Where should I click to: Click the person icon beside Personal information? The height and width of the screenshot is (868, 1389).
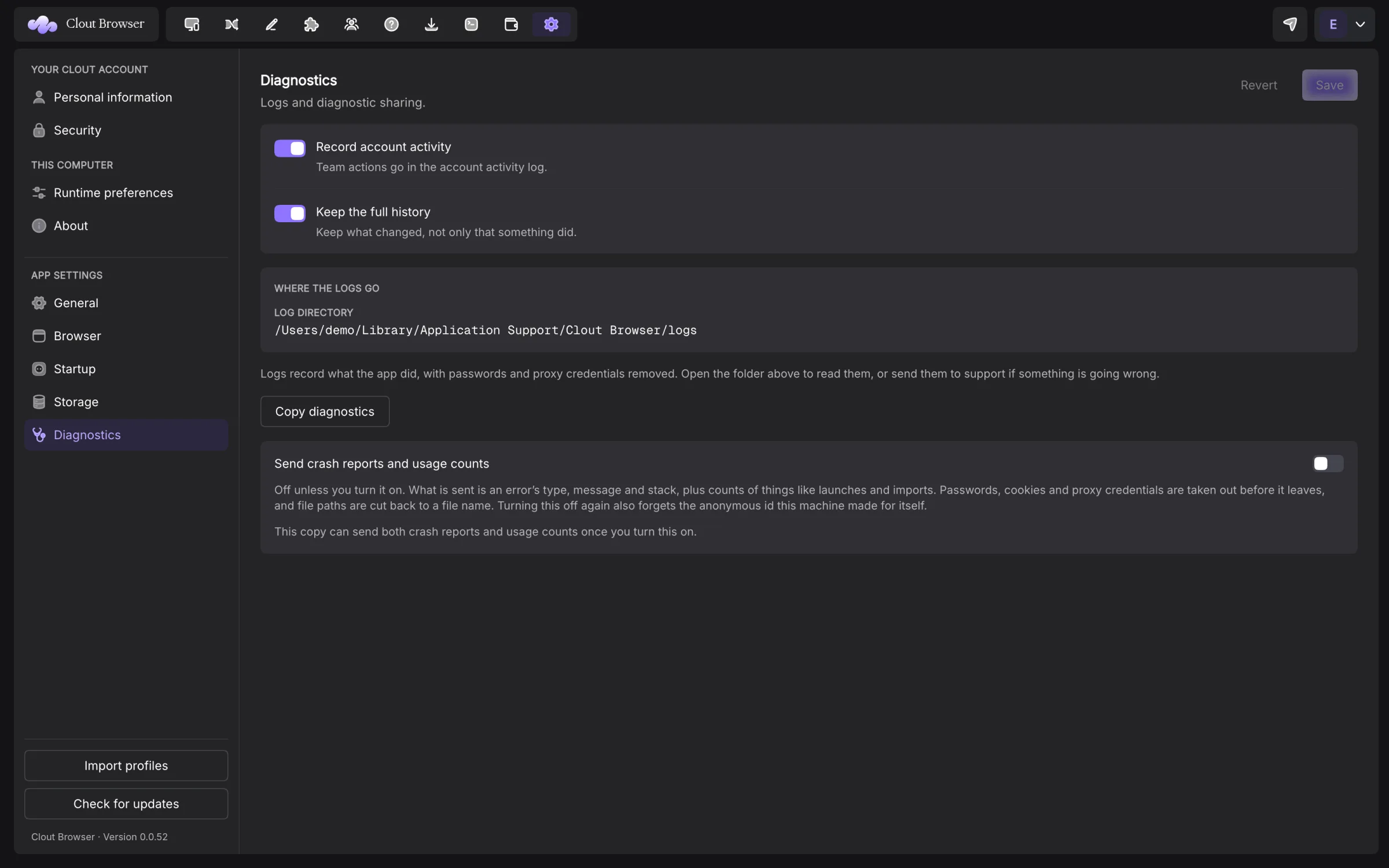pos(39,97)
